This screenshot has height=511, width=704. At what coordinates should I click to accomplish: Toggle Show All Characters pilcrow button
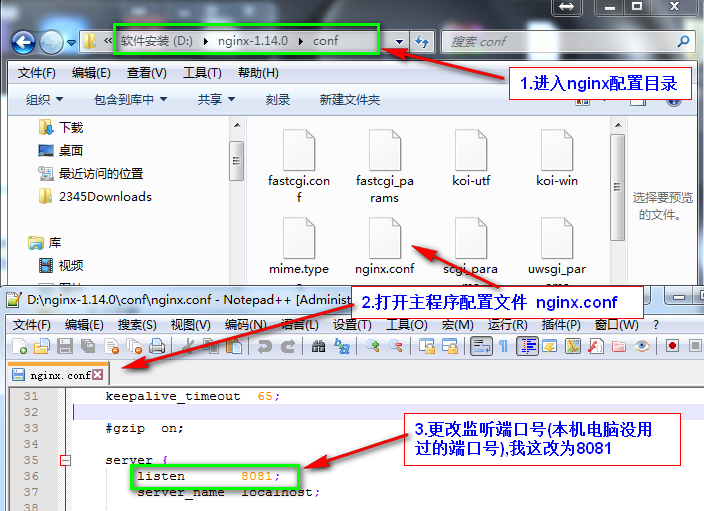click(x=504, y=346)
